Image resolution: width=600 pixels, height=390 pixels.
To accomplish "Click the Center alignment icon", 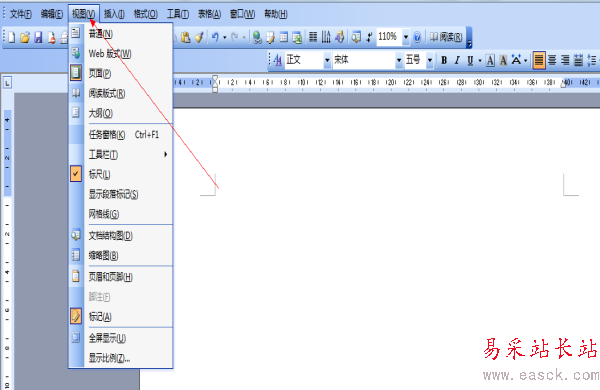I will pos(552,60).
